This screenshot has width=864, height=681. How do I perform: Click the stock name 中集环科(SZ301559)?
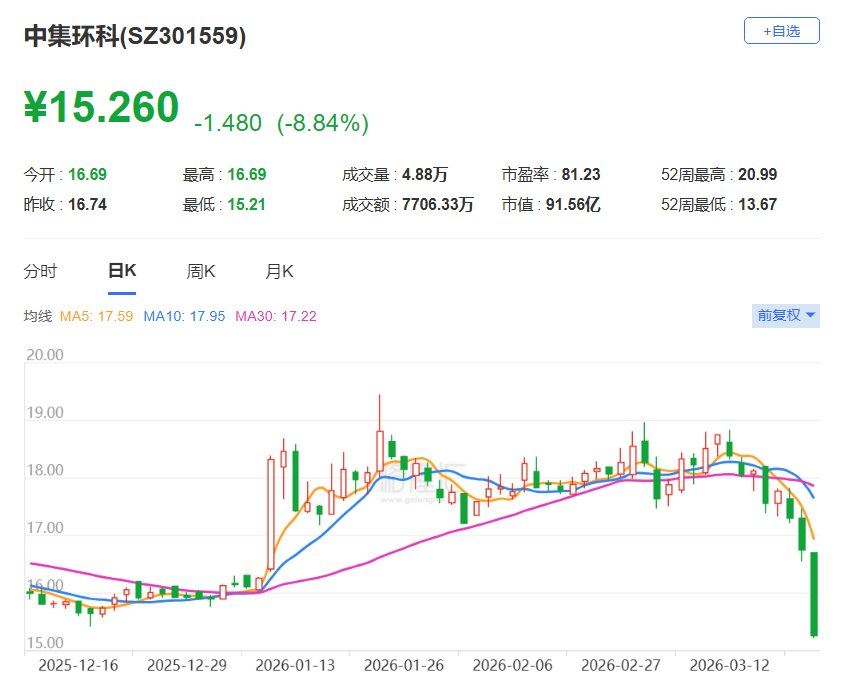[135, 37]
